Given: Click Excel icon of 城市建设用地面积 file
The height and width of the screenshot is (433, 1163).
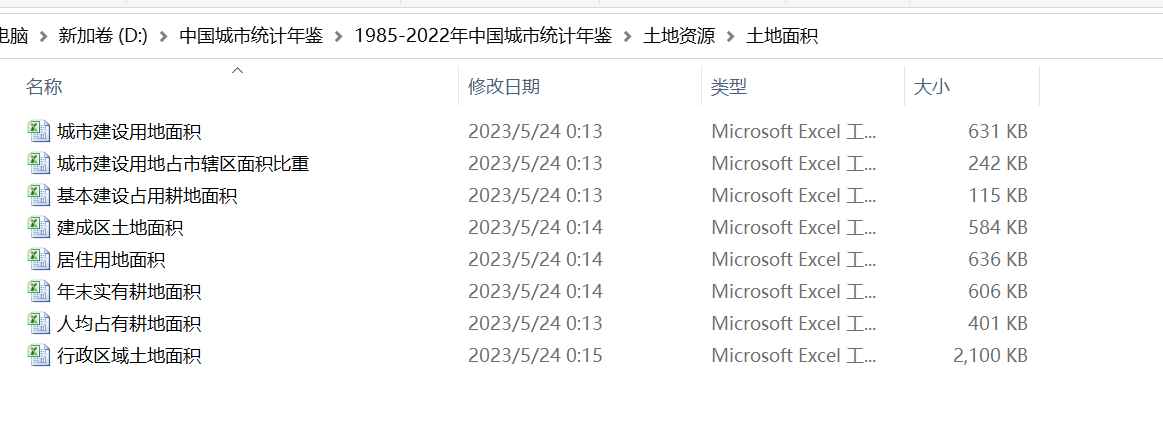Looking at the screenshot, I should [x=38, y=131].
